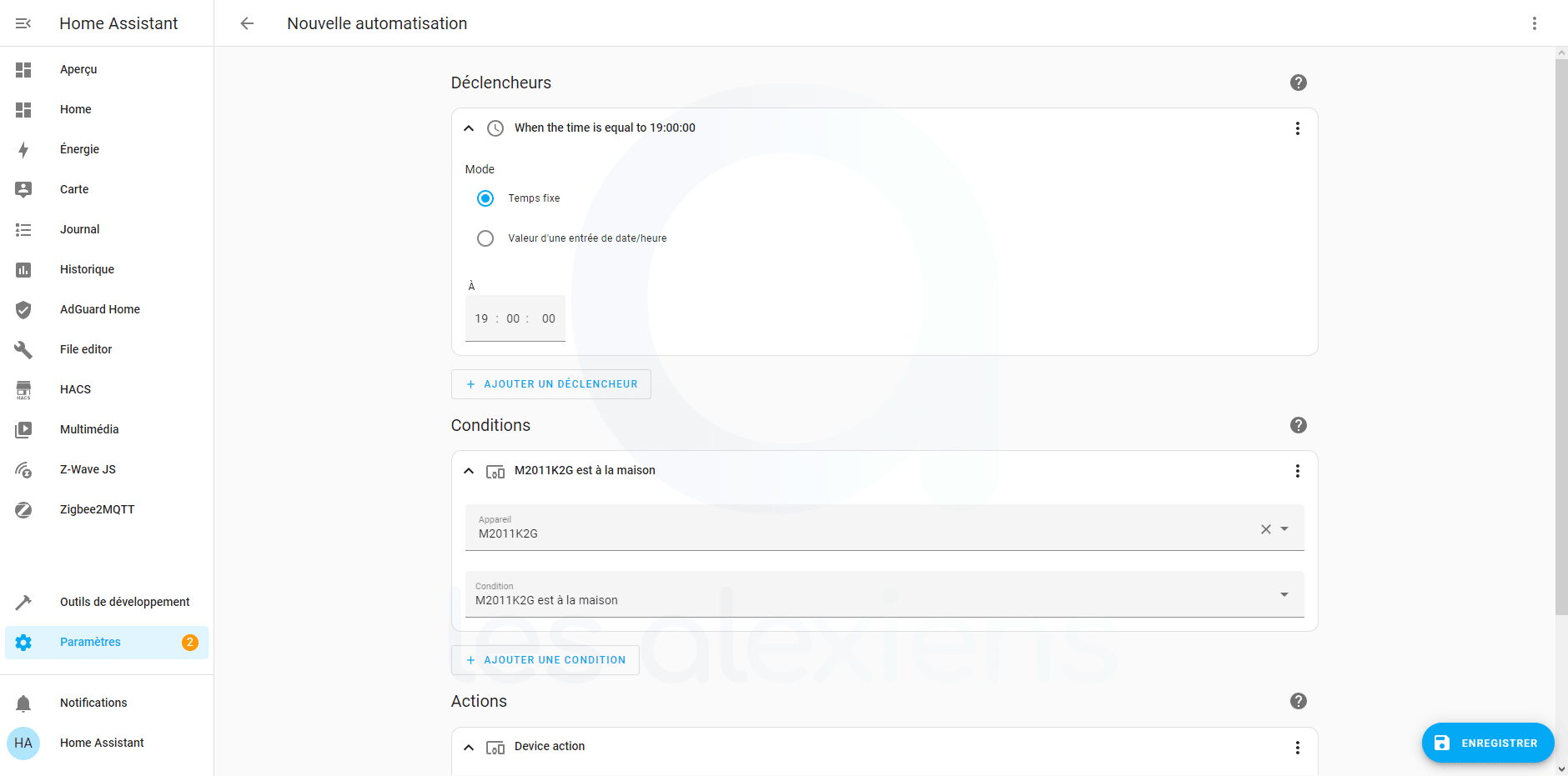Collapse the sidebar with the menu icon

tap(23, 23)
